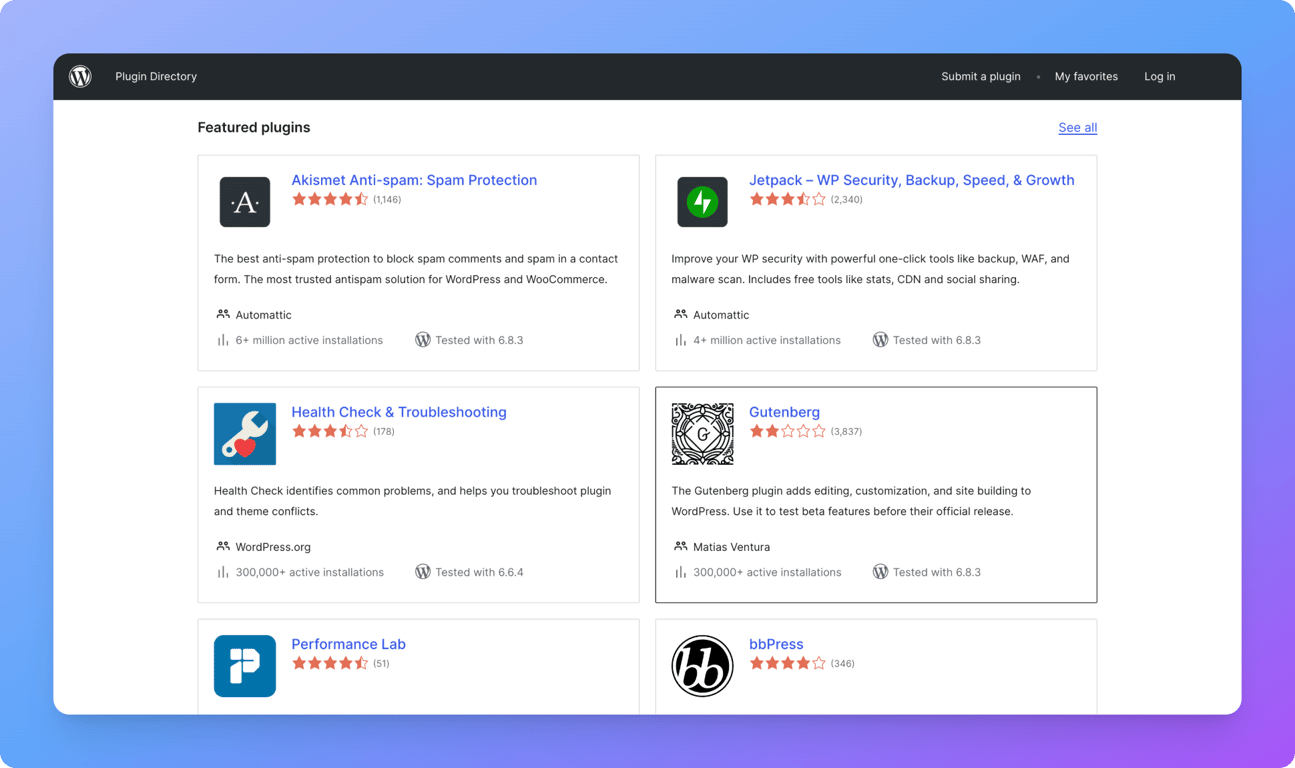Click Health Check's installations bar chart icon
1295x768 pixels.
tap(223, 572)
